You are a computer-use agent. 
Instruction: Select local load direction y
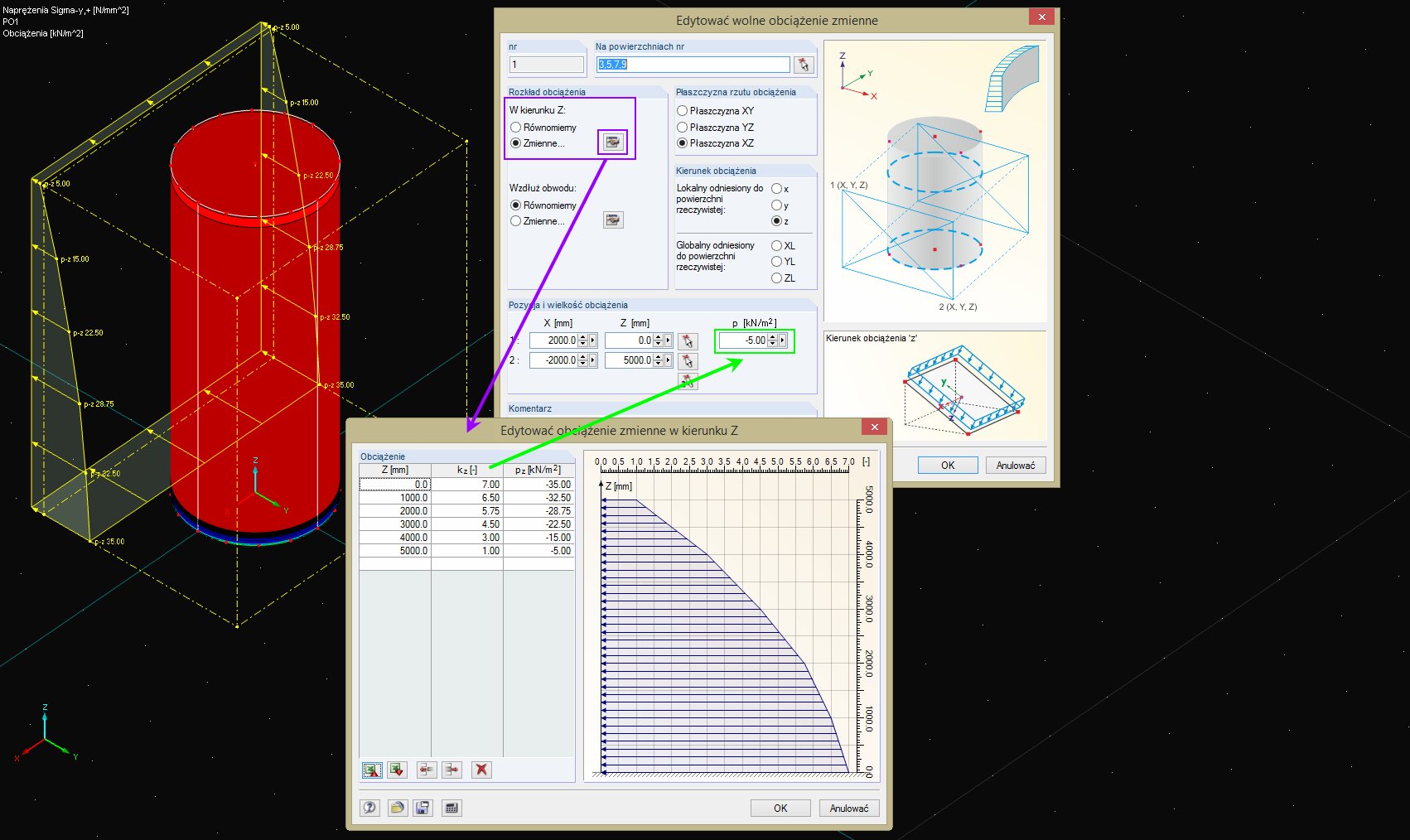coord(777,205)
